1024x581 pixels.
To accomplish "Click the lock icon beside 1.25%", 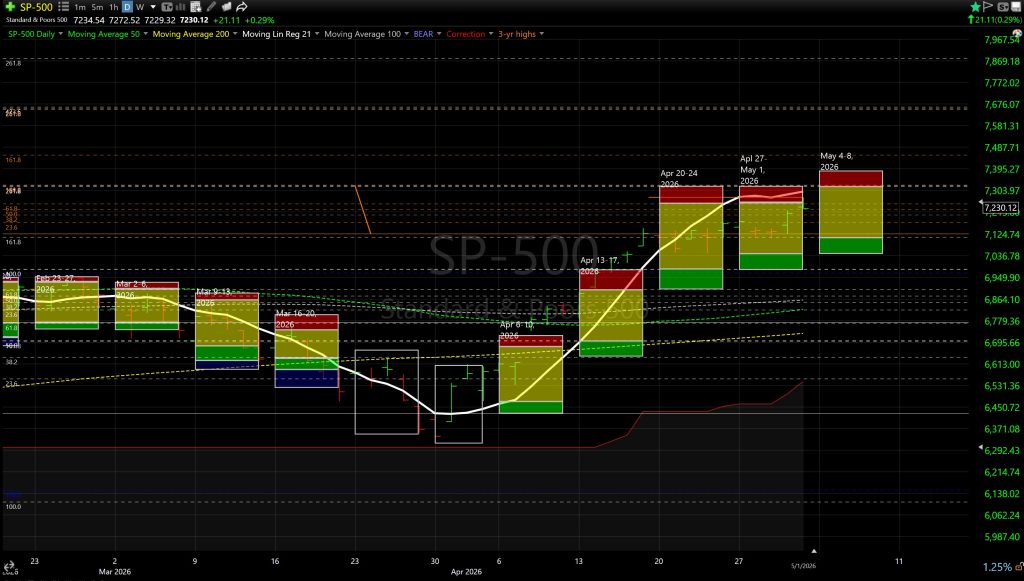I will 1018,567.
